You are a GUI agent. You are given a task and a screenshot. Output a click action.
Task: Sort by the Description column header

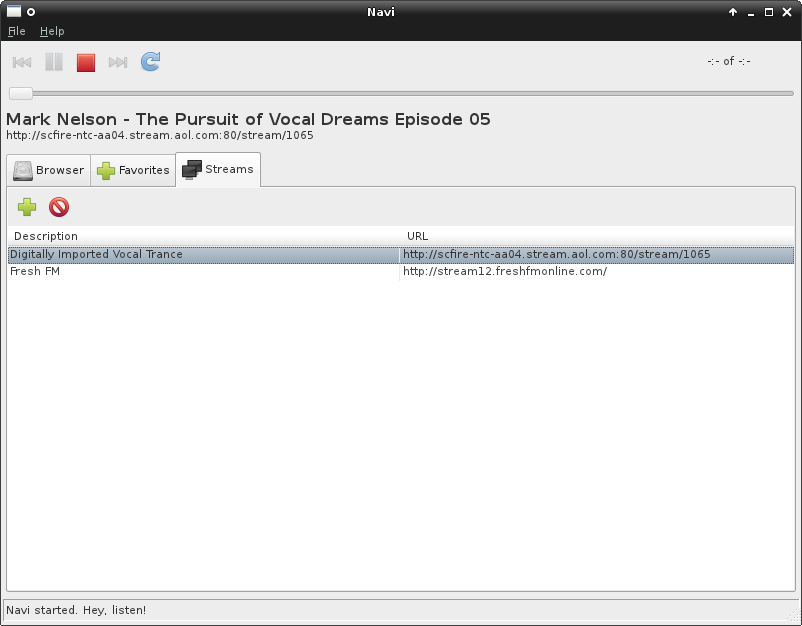204,236
